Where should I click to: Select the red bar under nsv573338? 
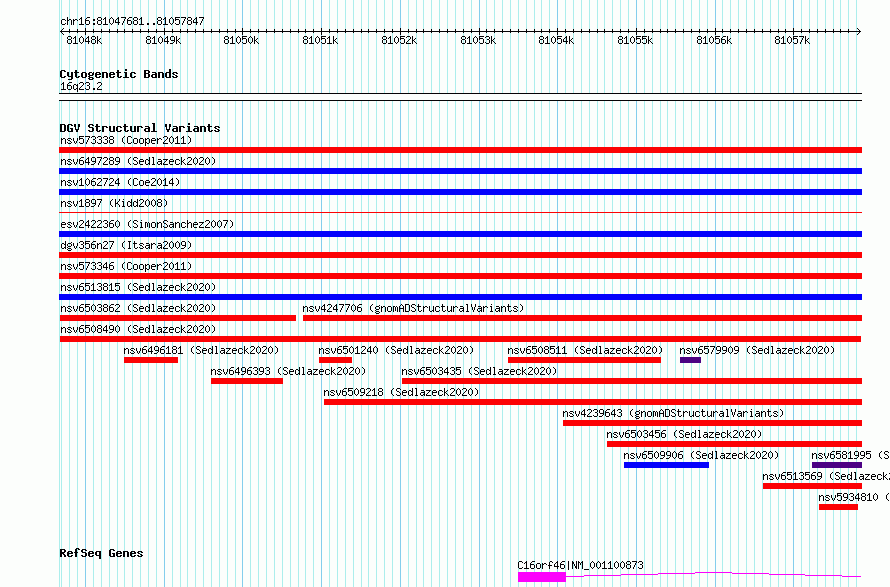pos(460,150)
